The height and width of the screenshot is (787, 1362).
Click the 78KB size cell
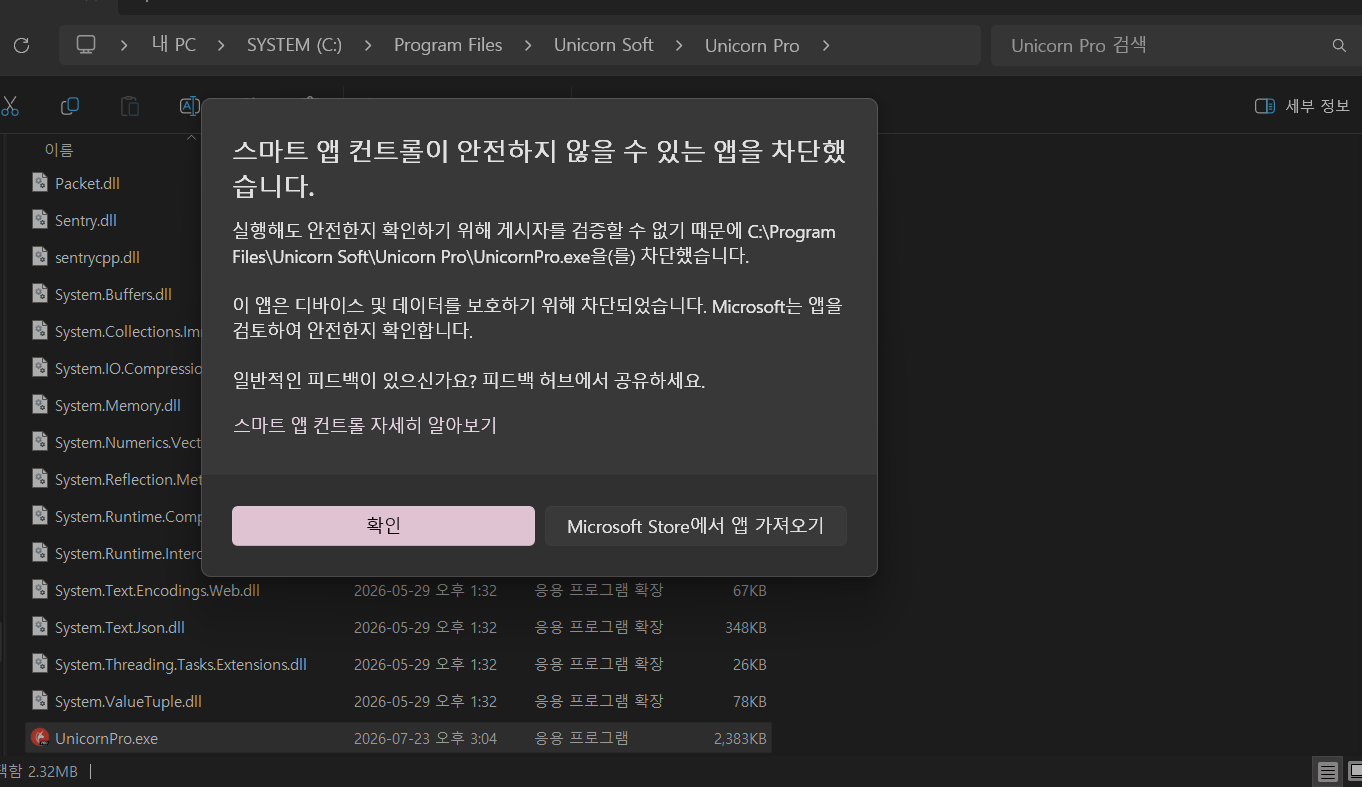(x=749, y=701)
